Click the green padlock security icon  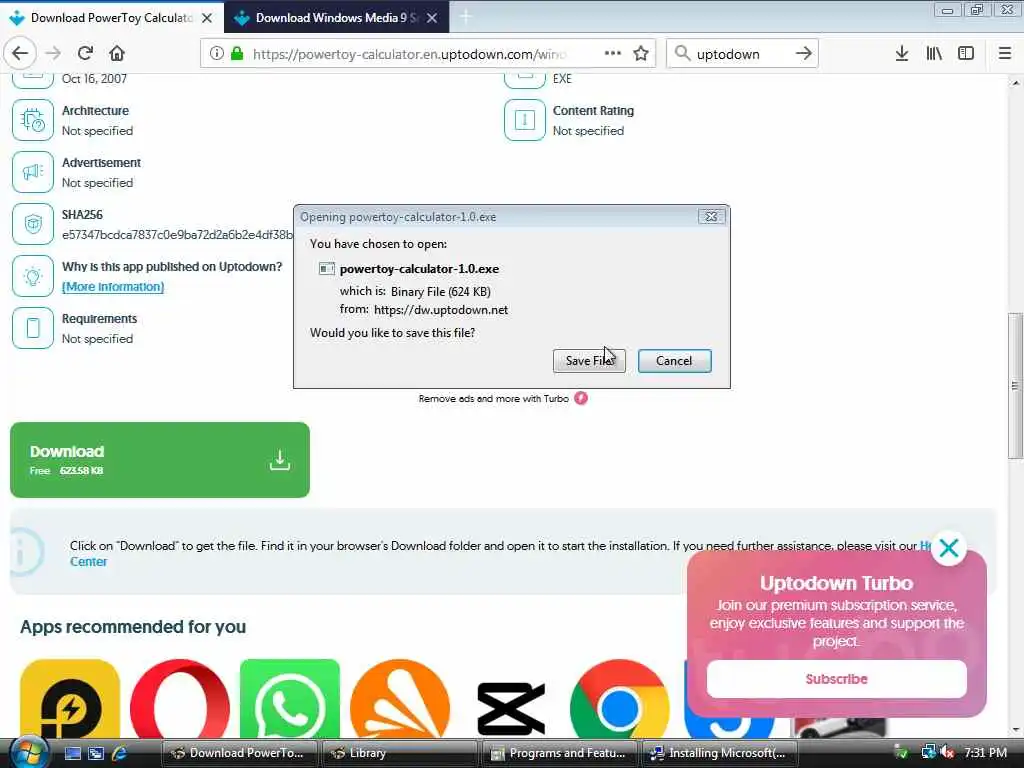237,54
